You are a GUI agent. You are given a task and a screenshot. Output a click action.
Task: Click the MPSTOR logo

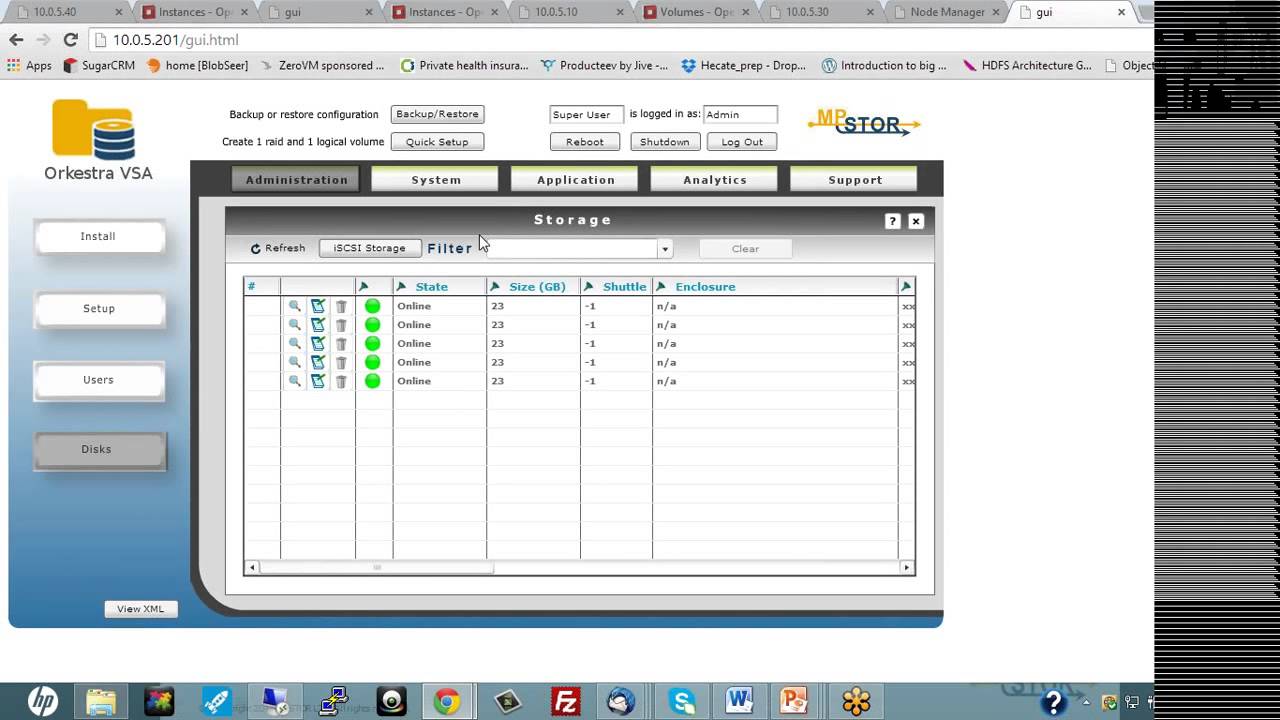coord(863,121)
